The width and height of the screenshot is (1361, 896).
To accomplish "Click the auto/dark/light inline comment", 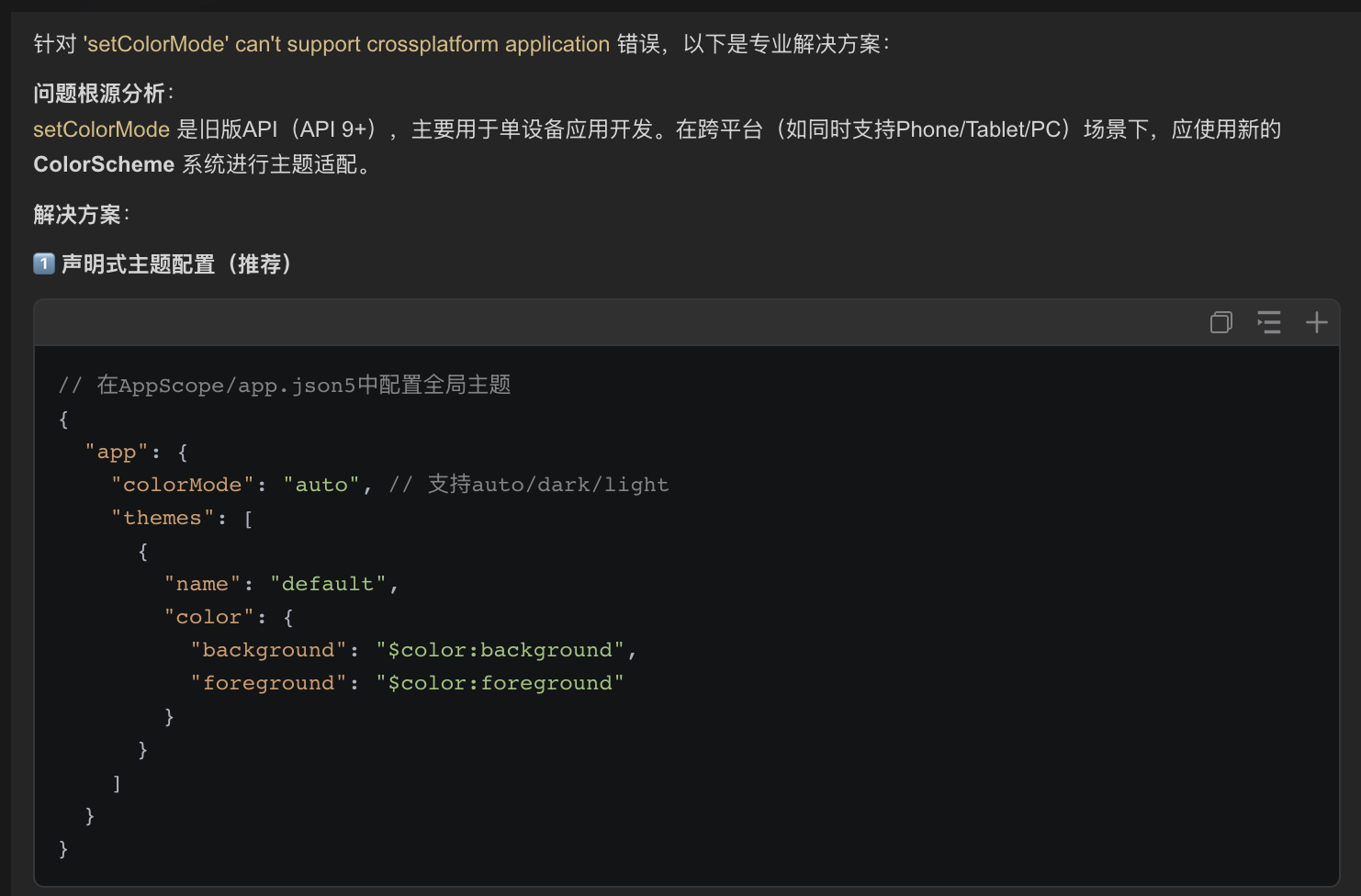I will click(529, 485).
